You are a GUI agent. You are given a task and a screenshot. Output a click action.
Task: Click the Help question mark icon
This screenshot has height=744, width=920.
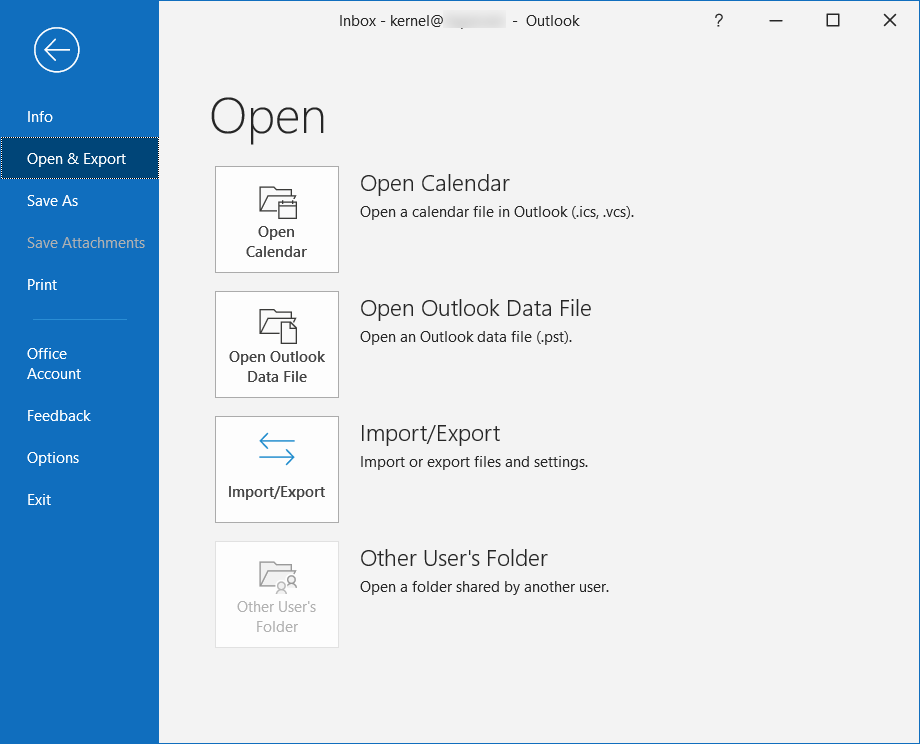coord(719,21)
